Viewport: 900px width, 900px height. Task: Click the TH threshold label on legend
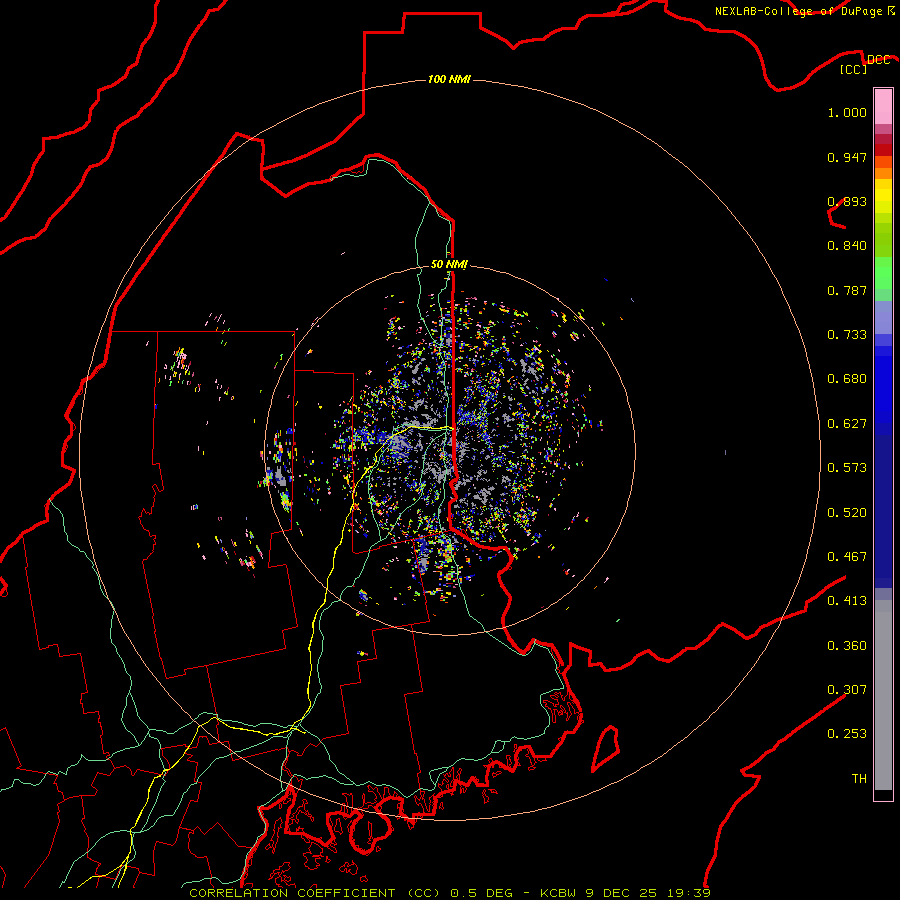tap(859, 778)
